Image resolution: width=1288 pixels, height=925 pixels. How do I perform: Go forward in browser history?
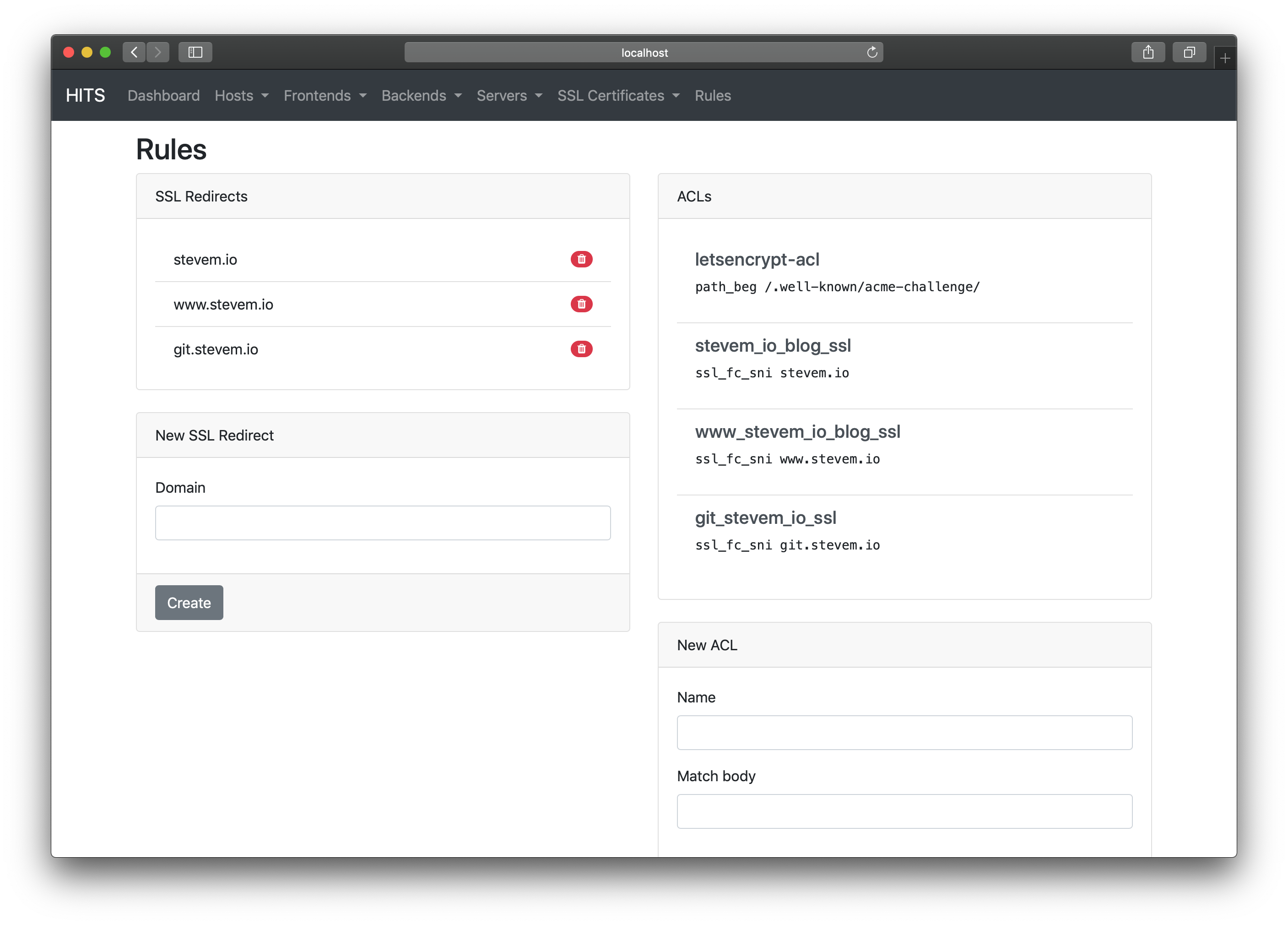[158, 52]
